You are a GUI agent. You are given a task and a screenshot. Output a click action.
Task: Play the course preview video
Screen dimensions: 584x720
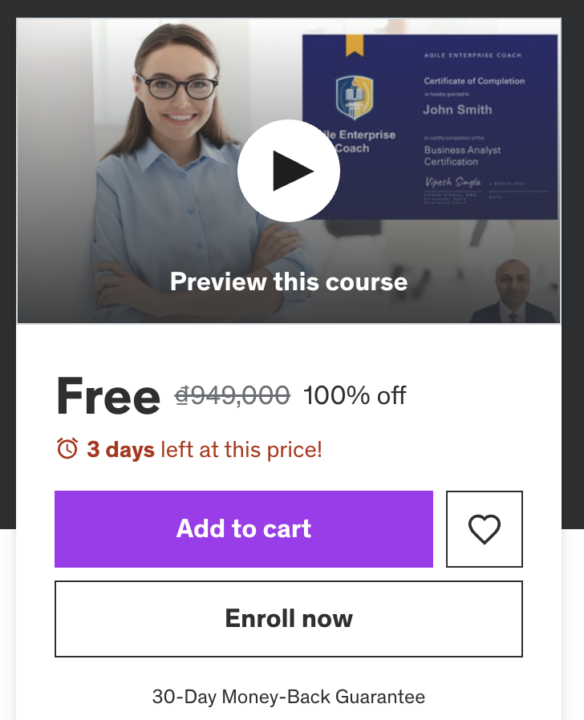coord(288,171)
